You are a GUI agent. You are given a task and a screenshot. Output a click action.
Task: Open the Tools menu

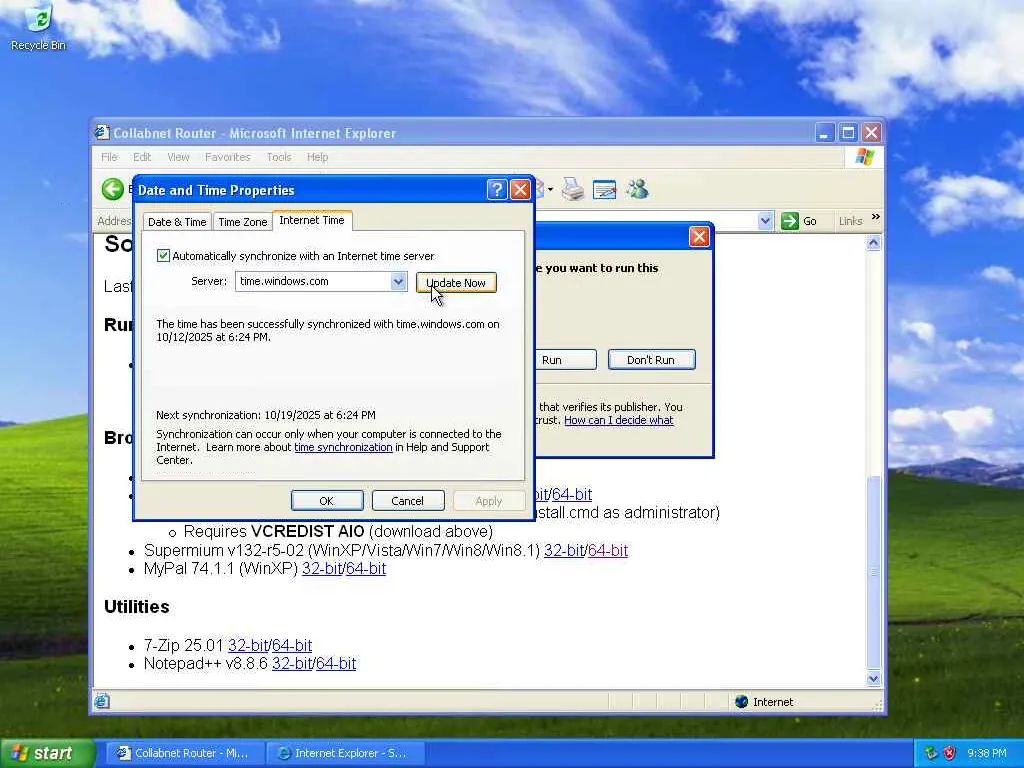tap(279, 157)
